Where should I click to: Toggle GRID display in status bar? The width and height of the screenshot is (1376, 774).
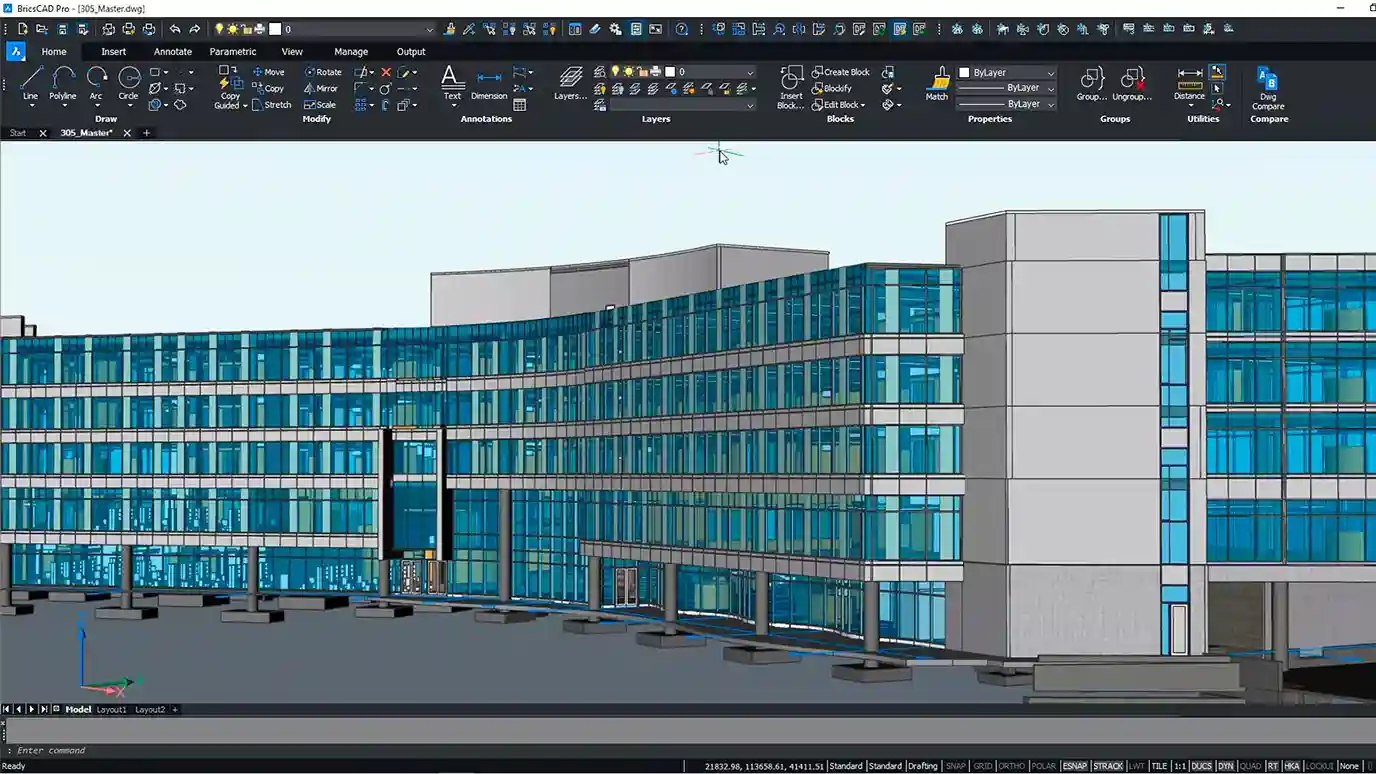coord(983,766)
